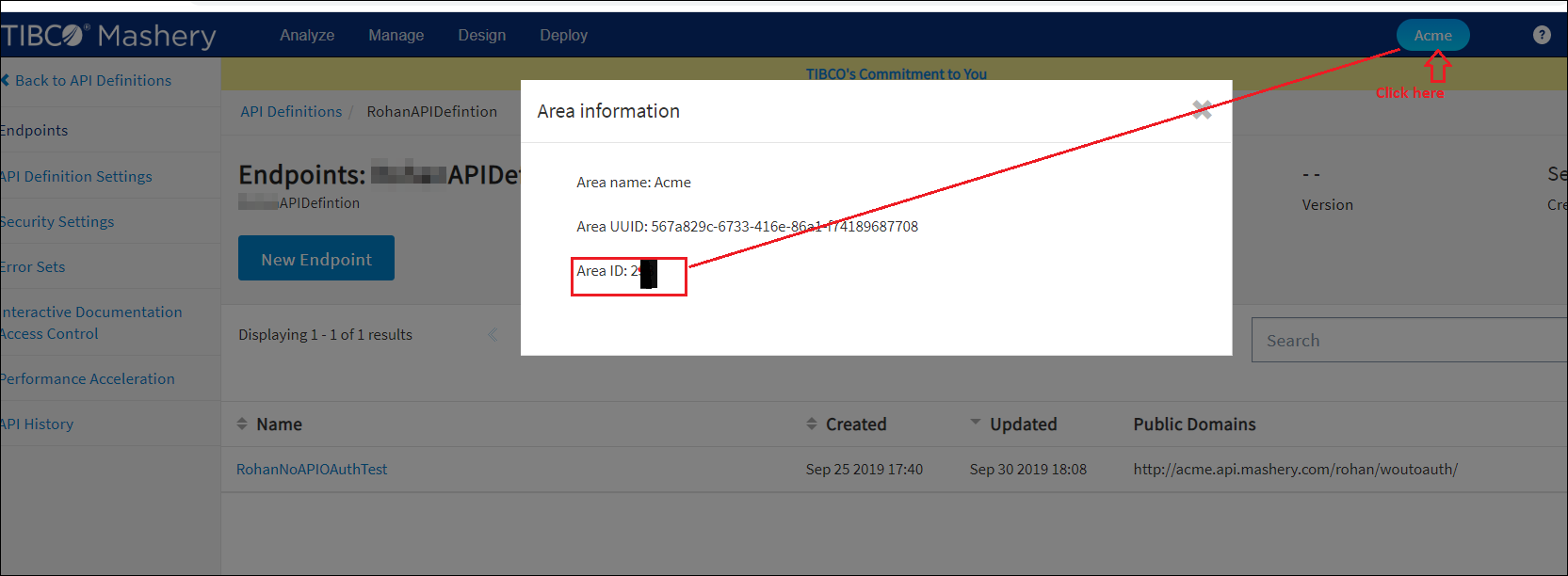The height and width of the screenshot is (576, 1568).
Task: Open Security Settings in sidebar
Action: click(57, 221)
